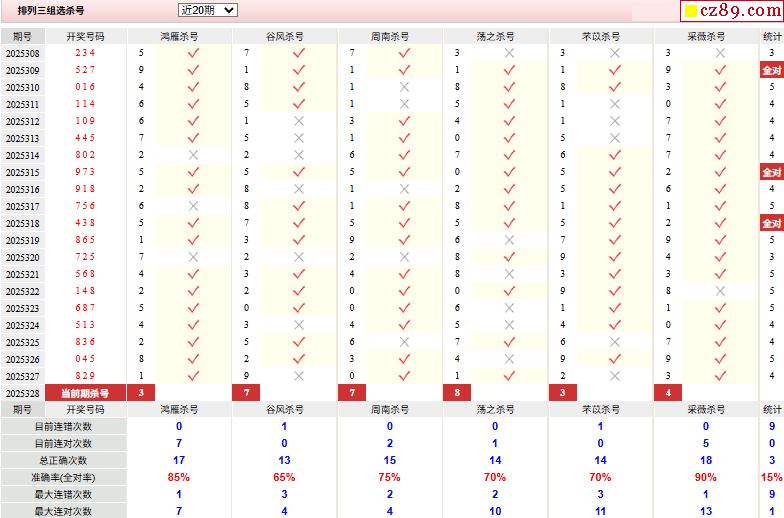Click the check mark for 采薇杀号 in row 2025309

click(721, 70)
